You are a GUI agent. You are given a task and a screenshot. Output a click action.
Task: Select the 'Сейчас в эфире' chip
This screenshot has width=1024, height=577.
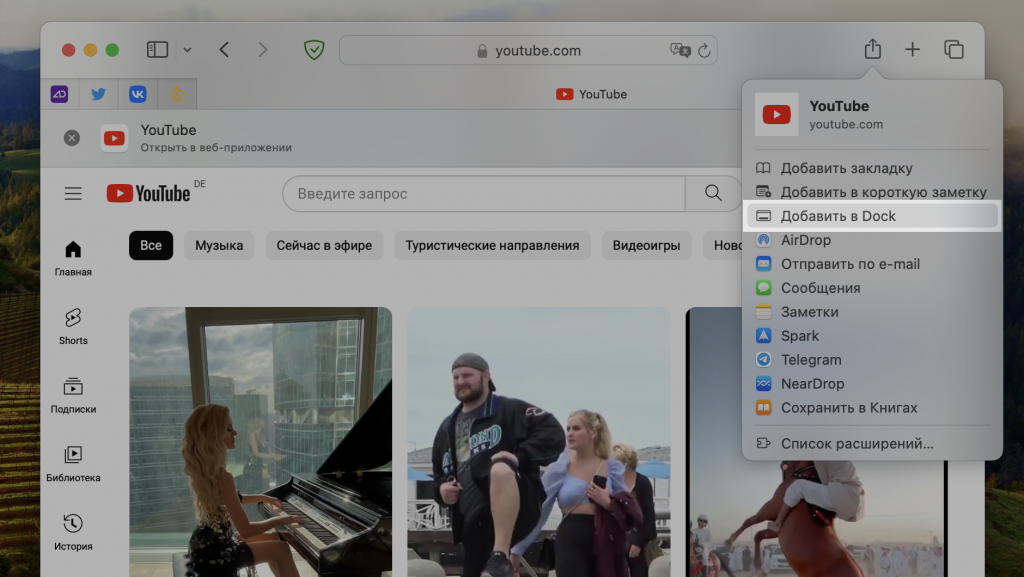pos(324,245)
